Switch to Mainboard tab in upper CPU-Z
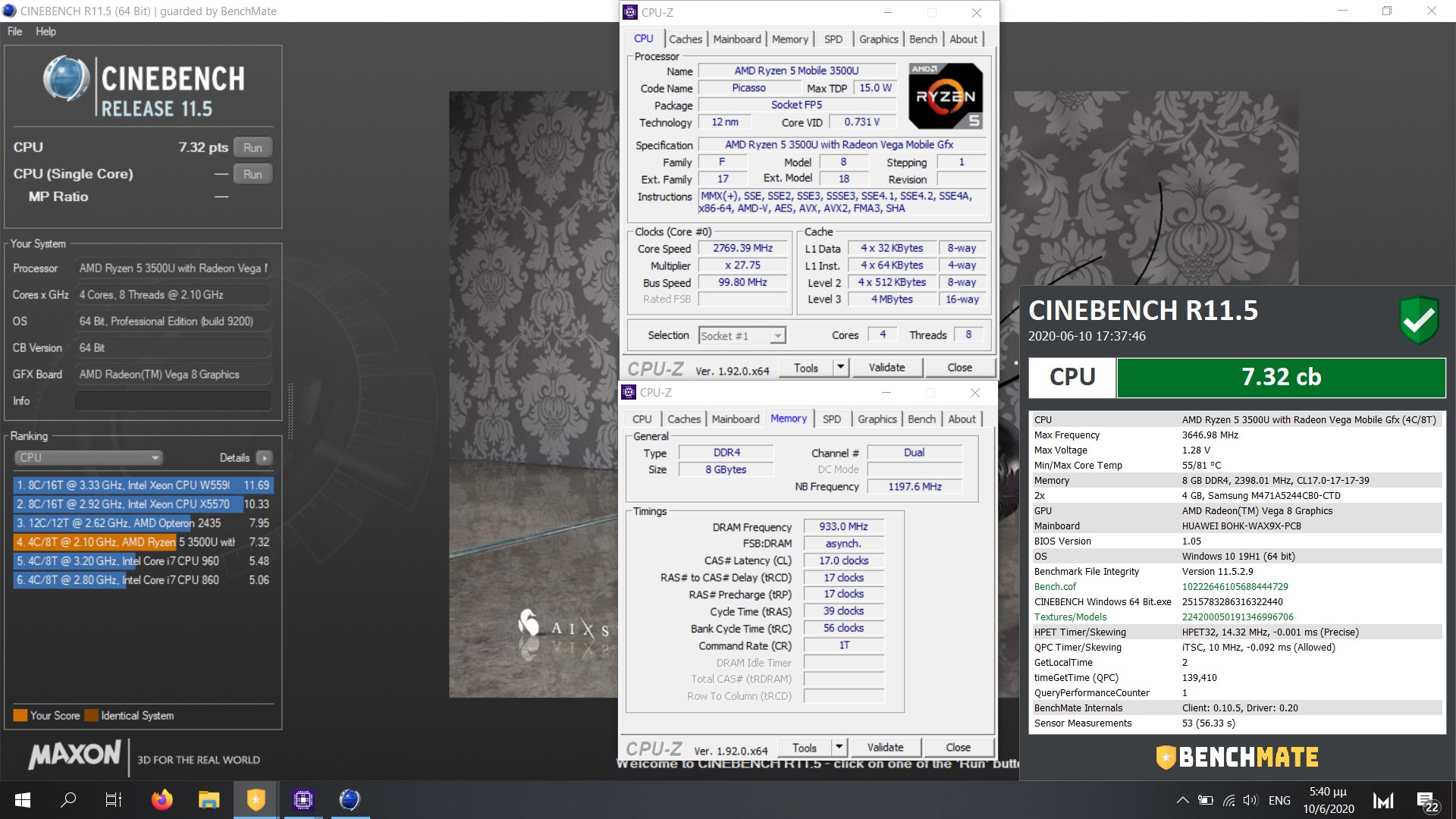The height and width of the screenshot is (819, 1456). click(x=737, y=39)
